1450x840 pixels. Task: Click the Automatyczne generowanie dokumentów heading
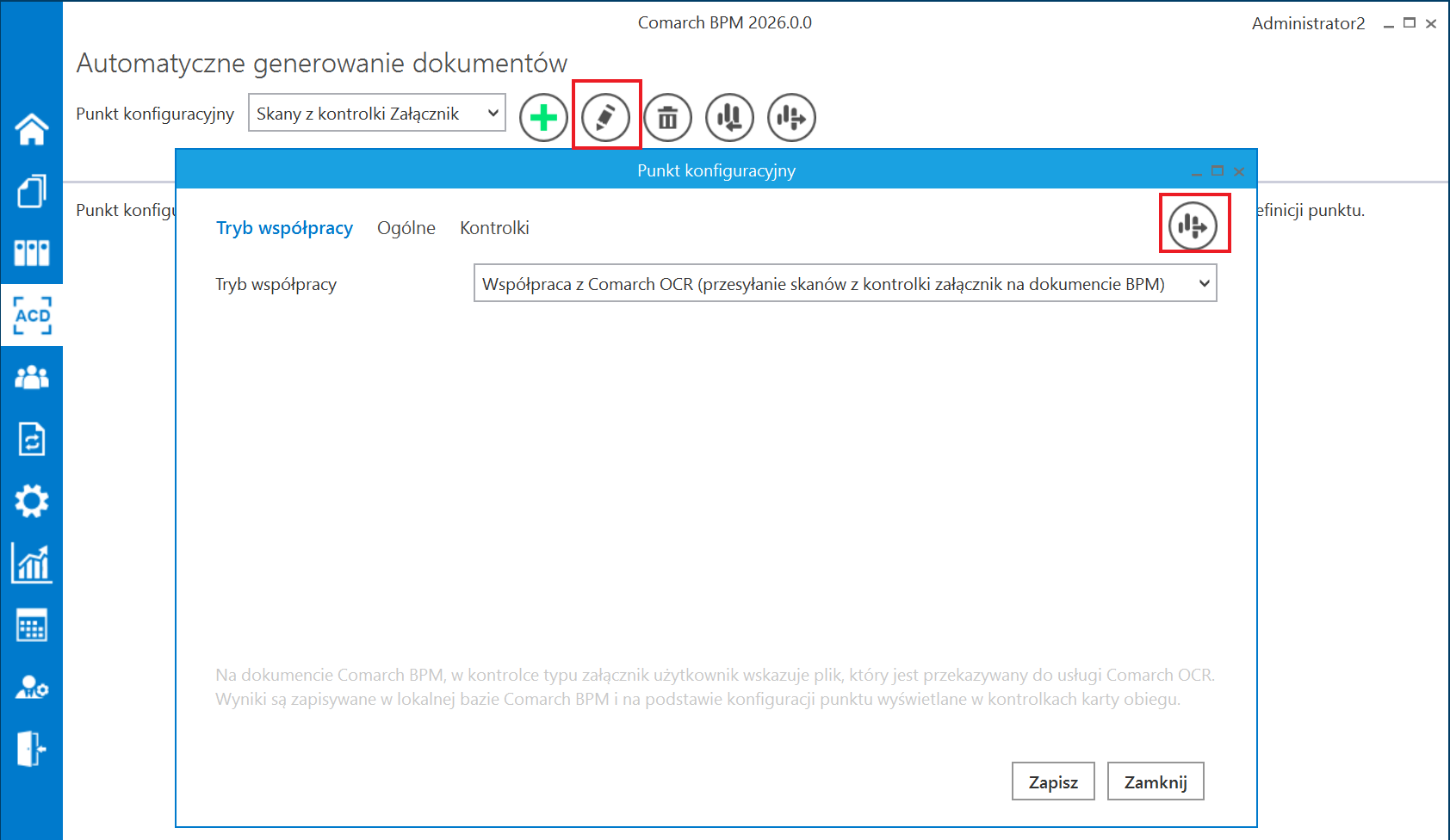(x=322, y=63)
